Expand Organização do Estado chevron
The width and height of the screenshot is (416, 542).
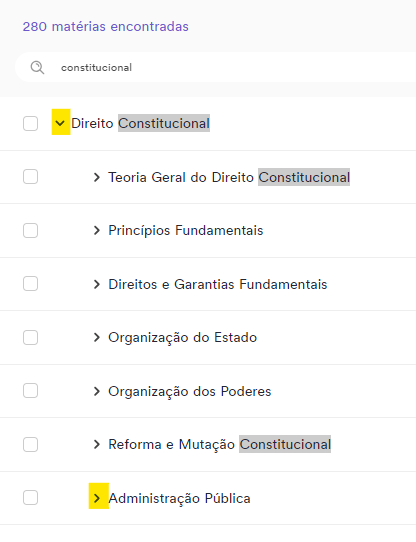[97, 337]
